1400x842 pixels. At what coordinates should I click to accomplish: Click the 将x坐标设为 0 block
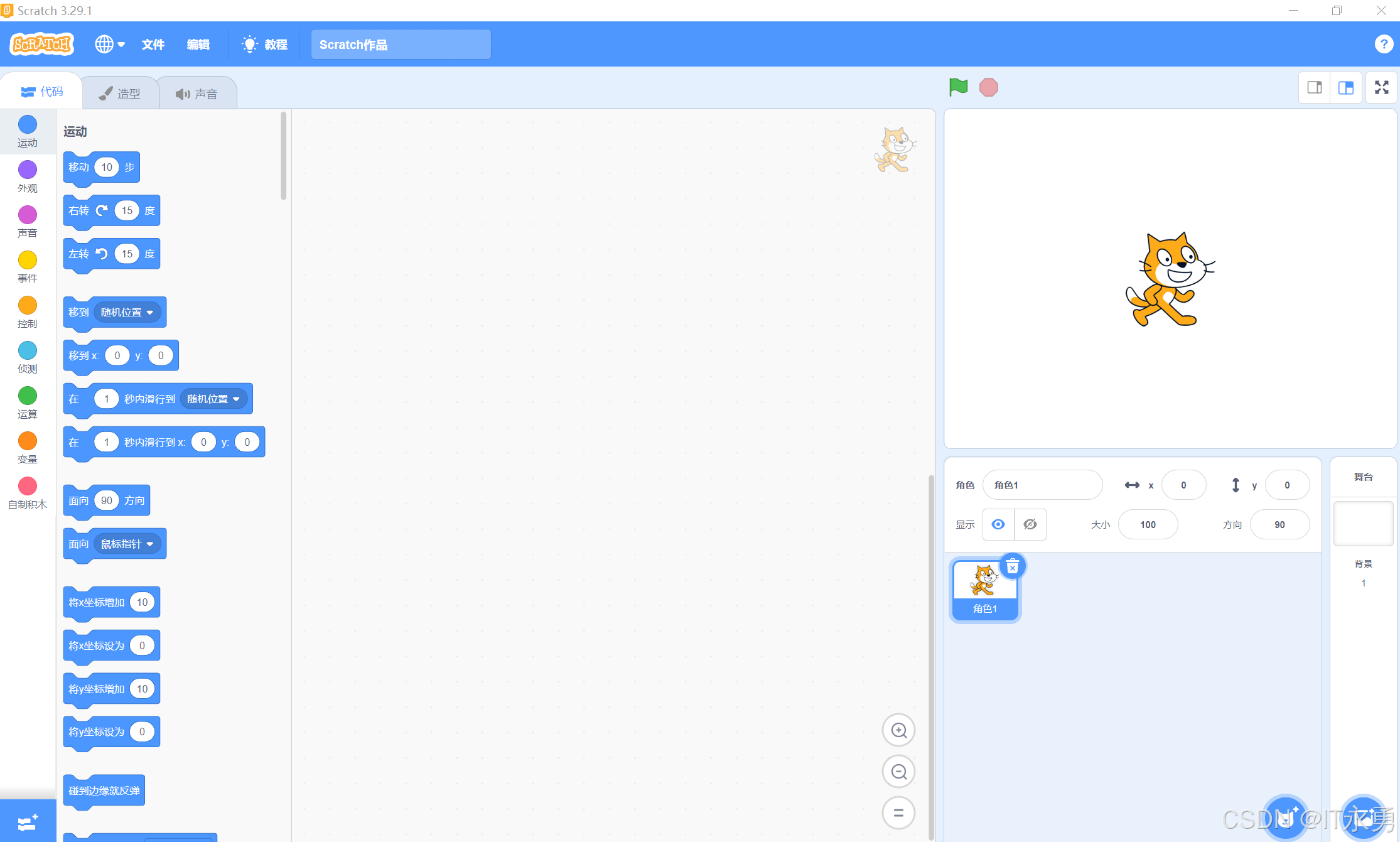tap(111, 646)
